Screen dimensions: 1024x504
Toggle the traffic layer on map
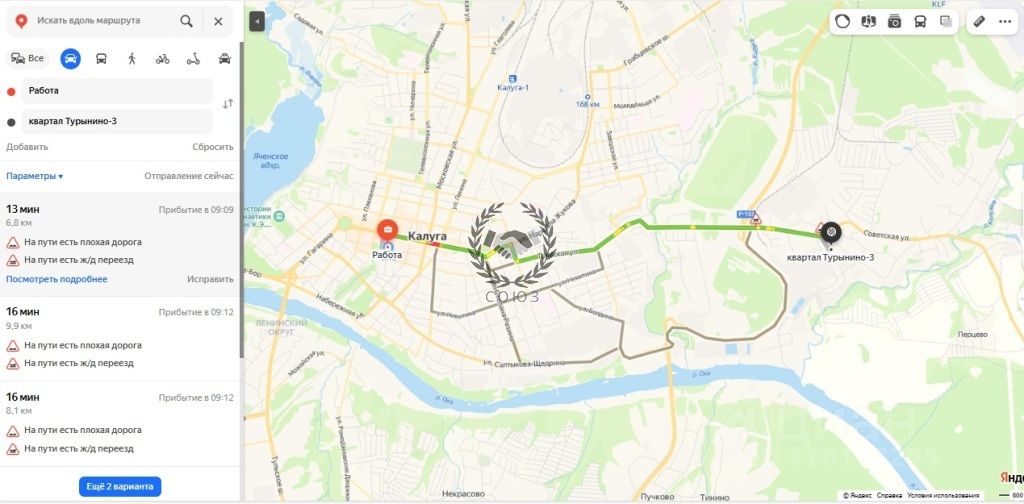842,22
